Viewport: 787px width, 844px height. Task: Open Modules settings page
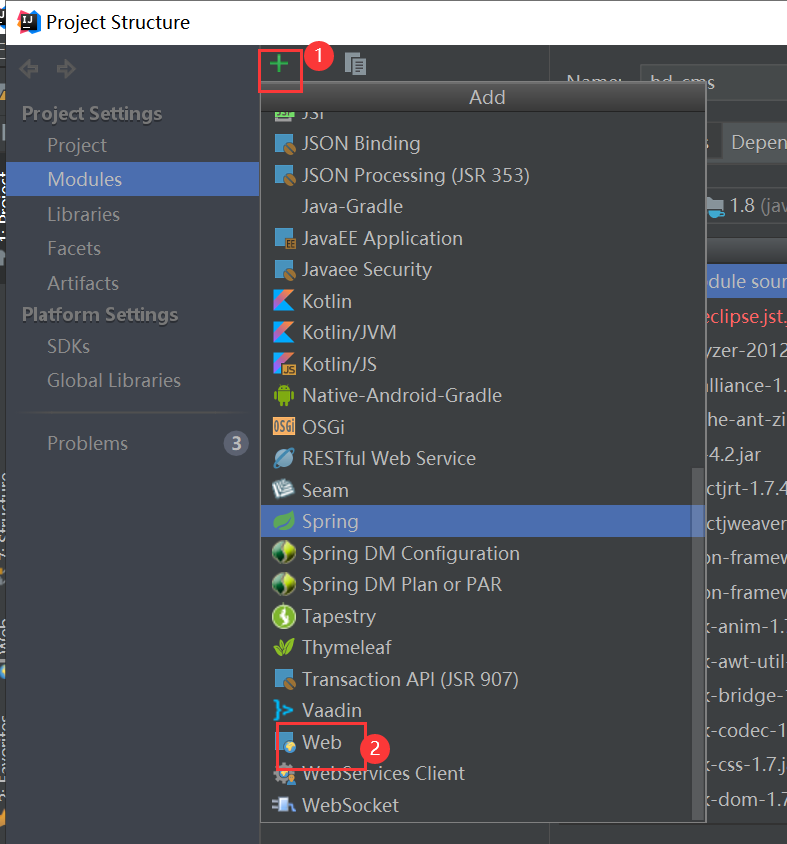point(132,179)
